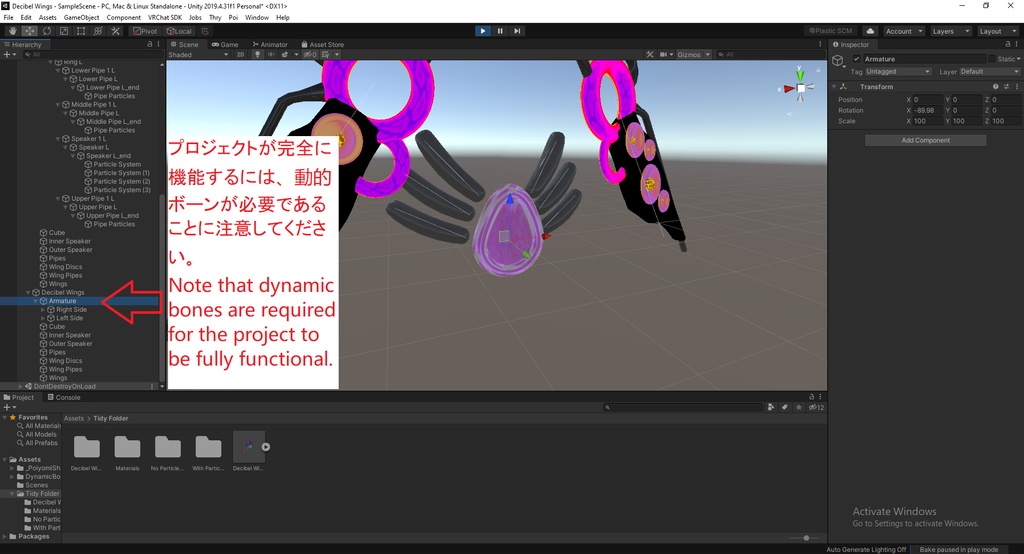
Task: Toggle scene effects (skybox) icon
Action: click(x=285, y=55)
